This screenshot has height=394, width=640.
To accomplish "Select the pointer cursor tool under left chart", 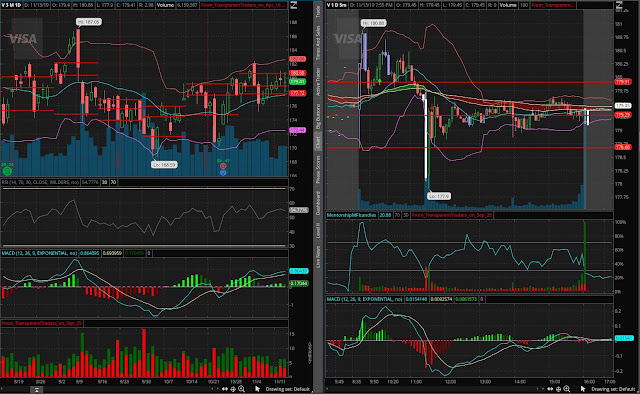I will pos(258,389).
